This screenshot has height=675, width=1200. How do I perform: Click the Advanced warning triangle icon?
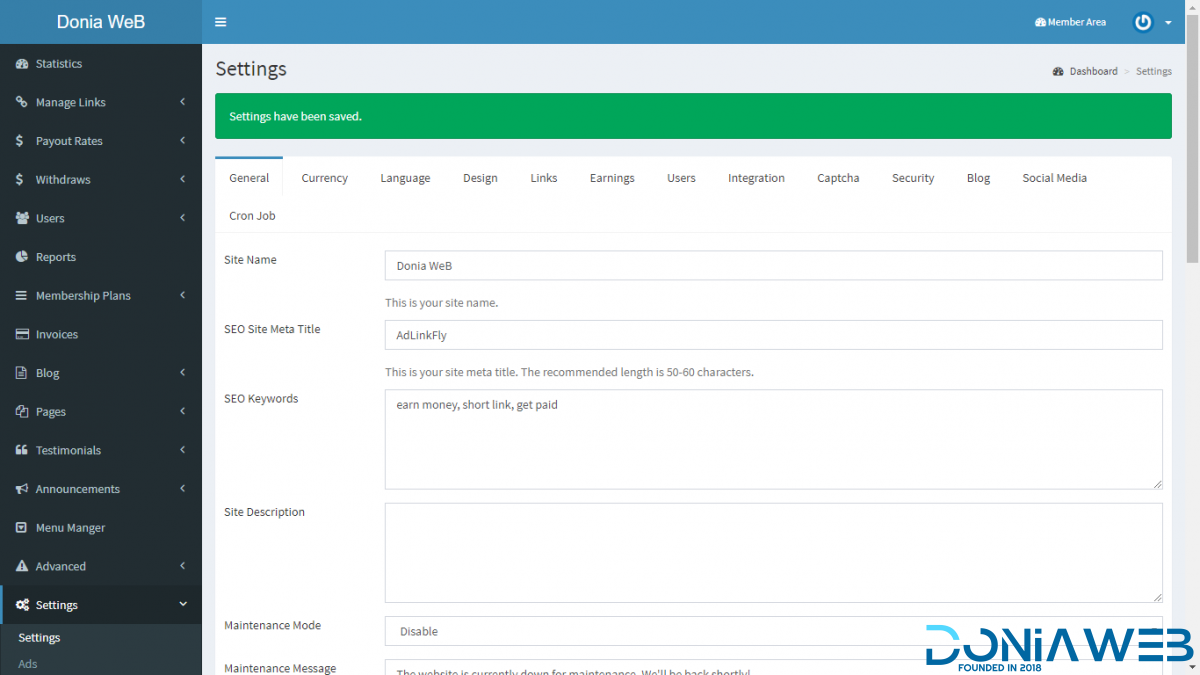click(x=22, y=566)
